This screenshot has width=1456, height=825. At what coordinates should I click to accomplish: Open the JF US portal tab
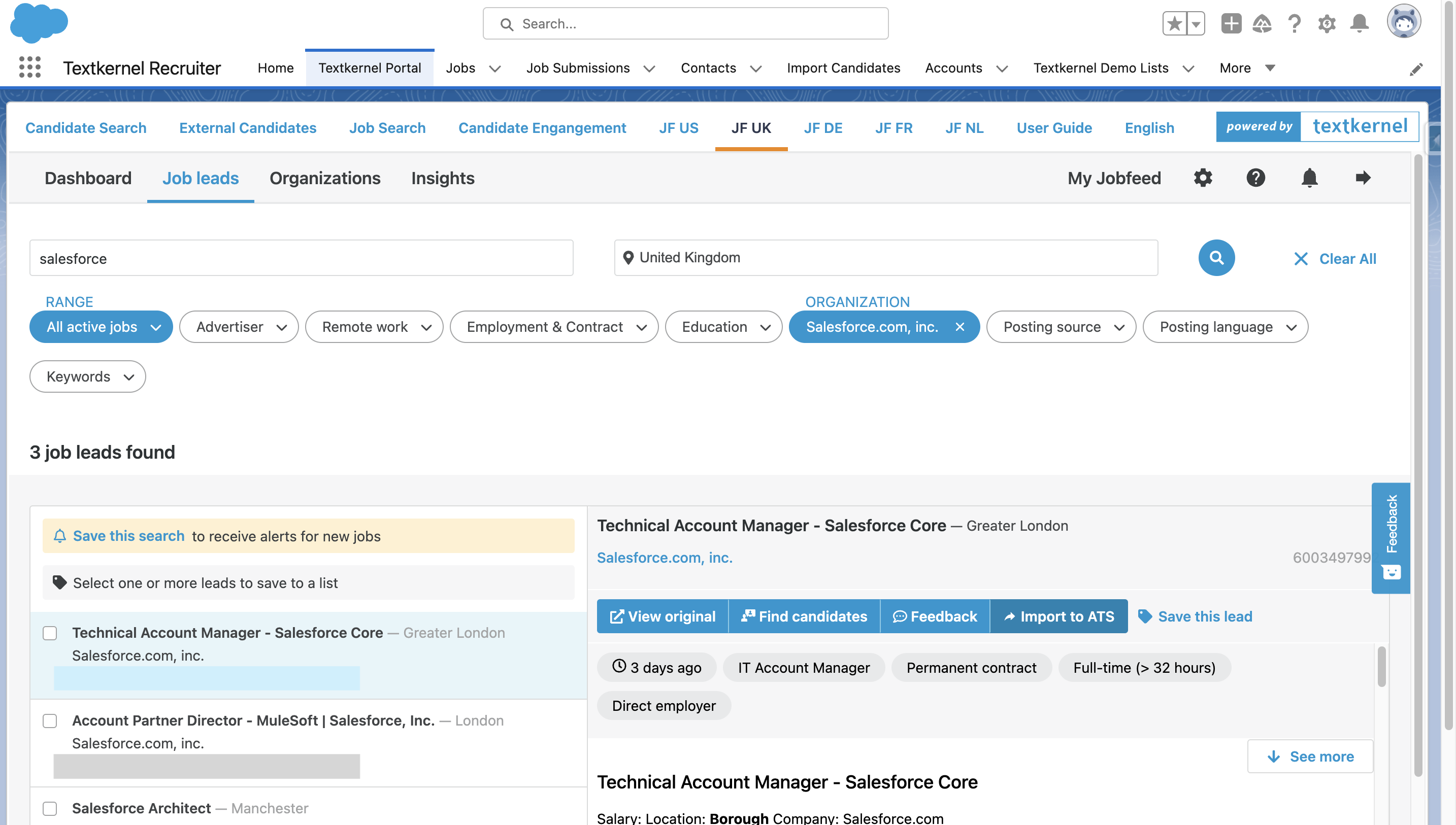[678, 128]
